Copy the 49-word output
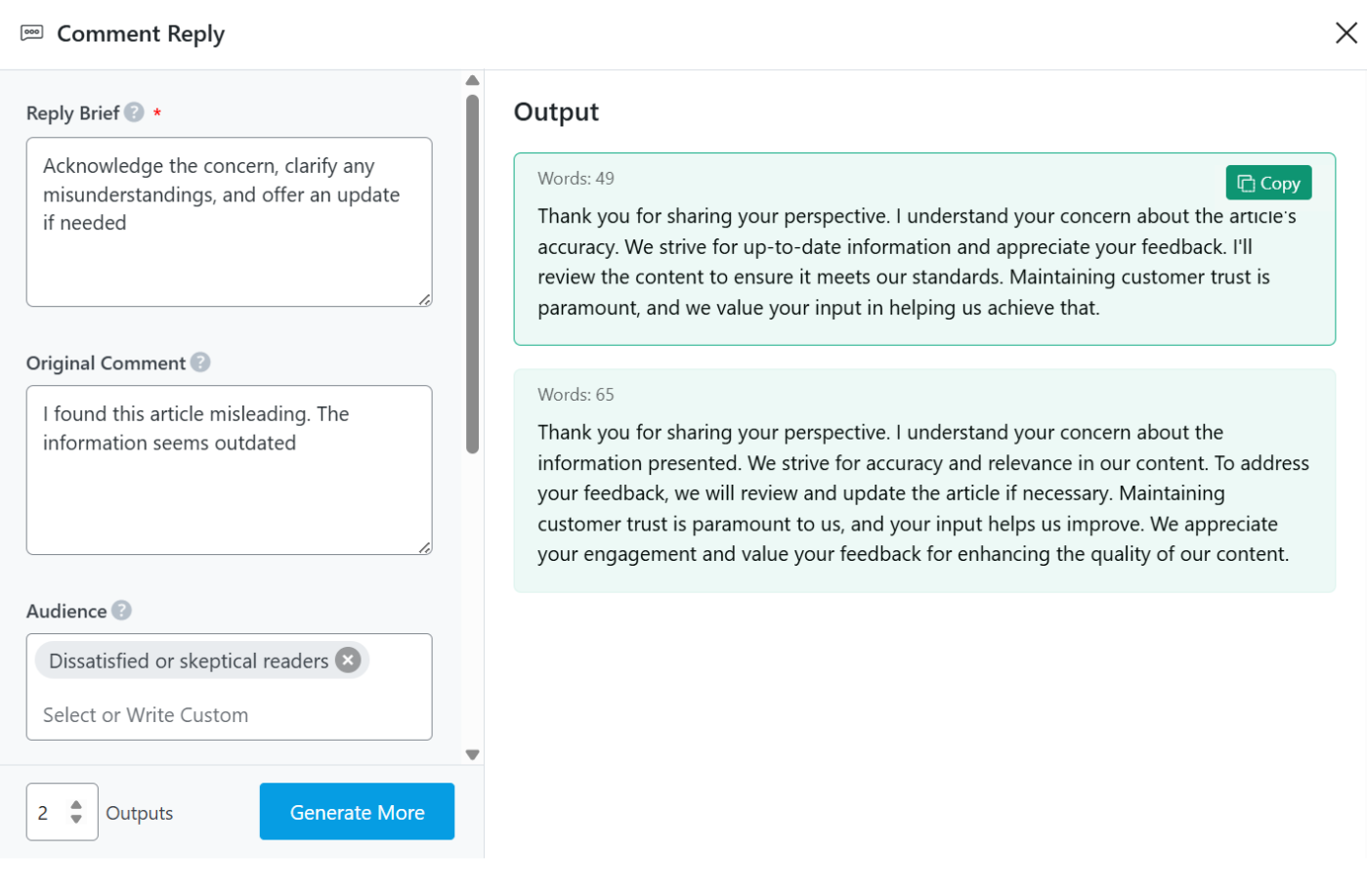 (x=1268, y=183)
